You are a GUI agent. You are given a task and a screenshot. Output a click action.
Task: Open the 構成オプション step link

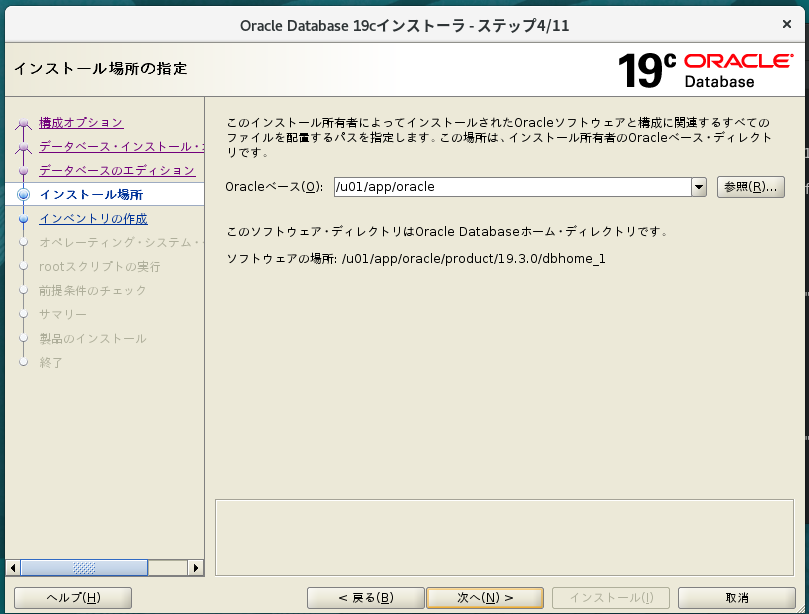click(81, 123)
